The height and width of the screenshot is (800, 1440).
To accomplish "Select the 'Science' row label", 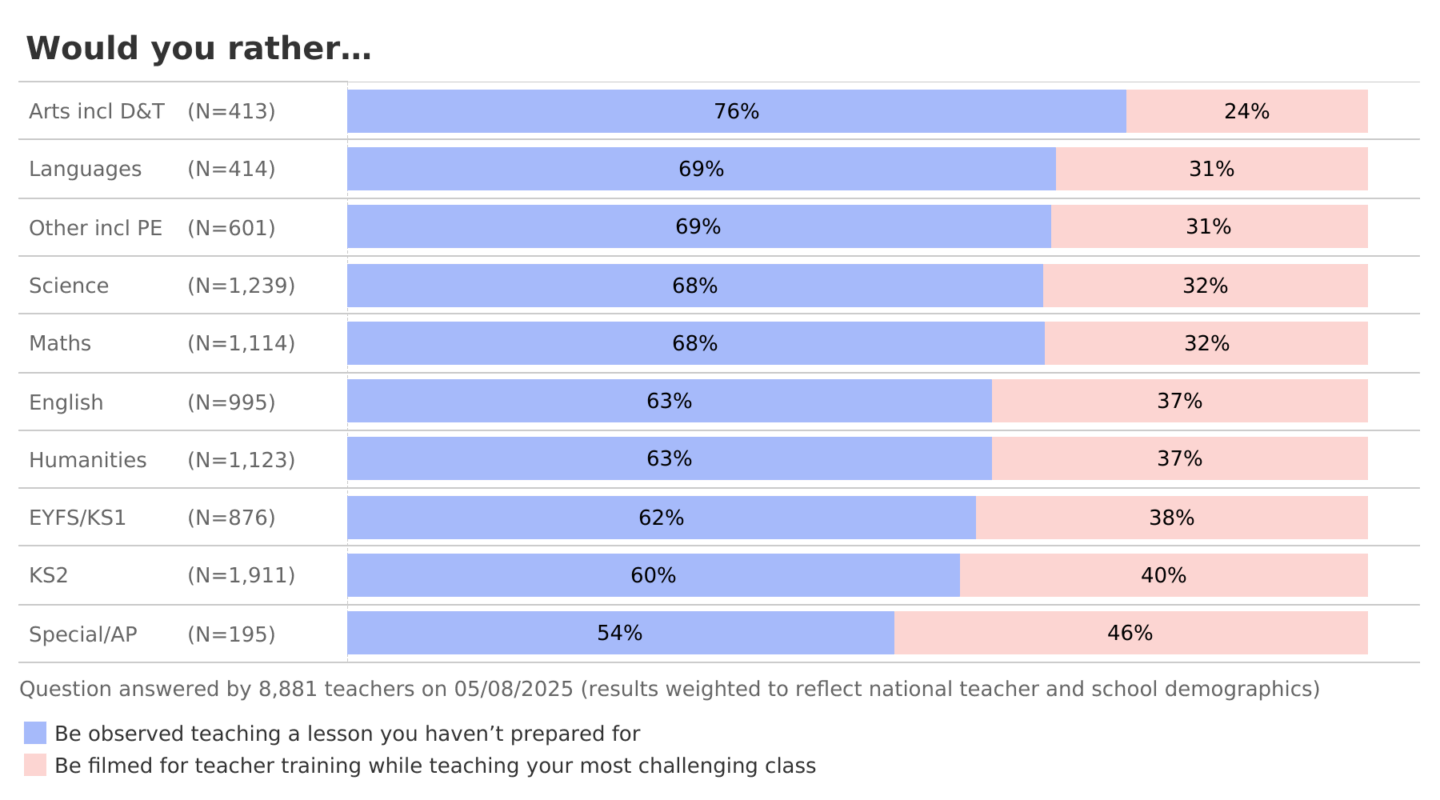I will click(68, 286).
